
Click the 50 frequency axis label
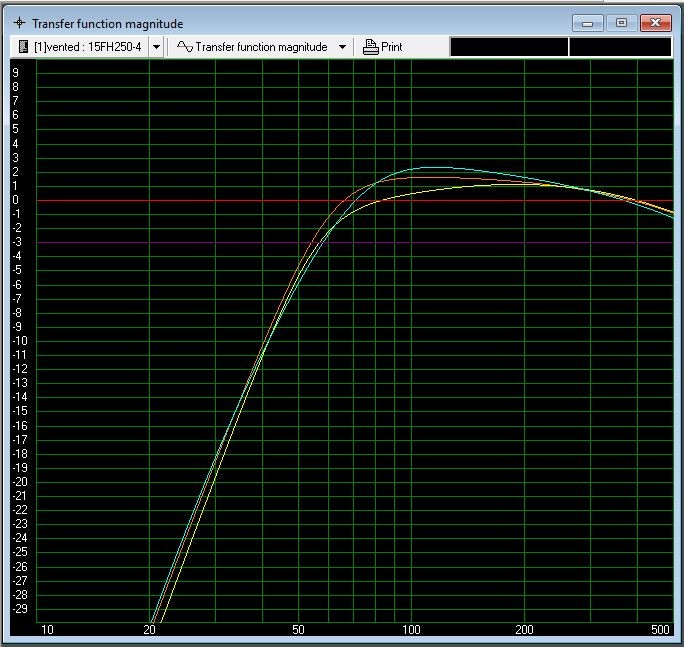(x=298, y=630)
